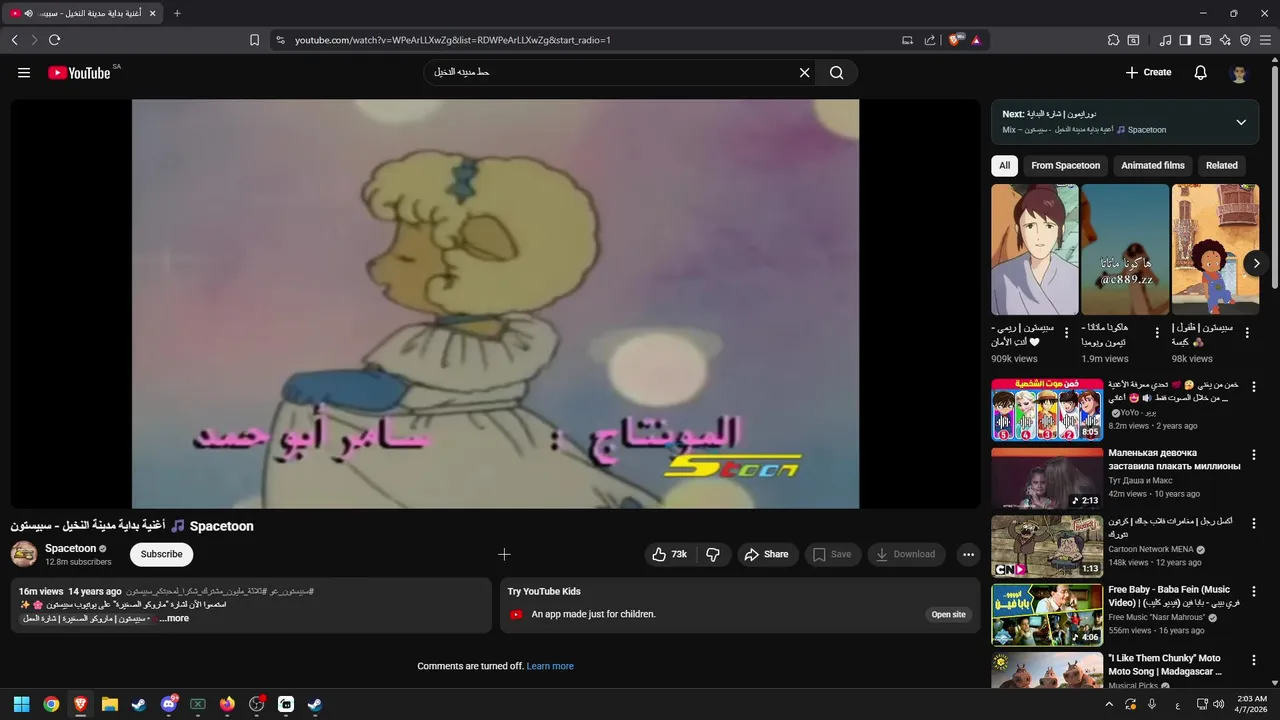Open Windows Start menu
Screen dimensions: 1280x720
(21, 704)
